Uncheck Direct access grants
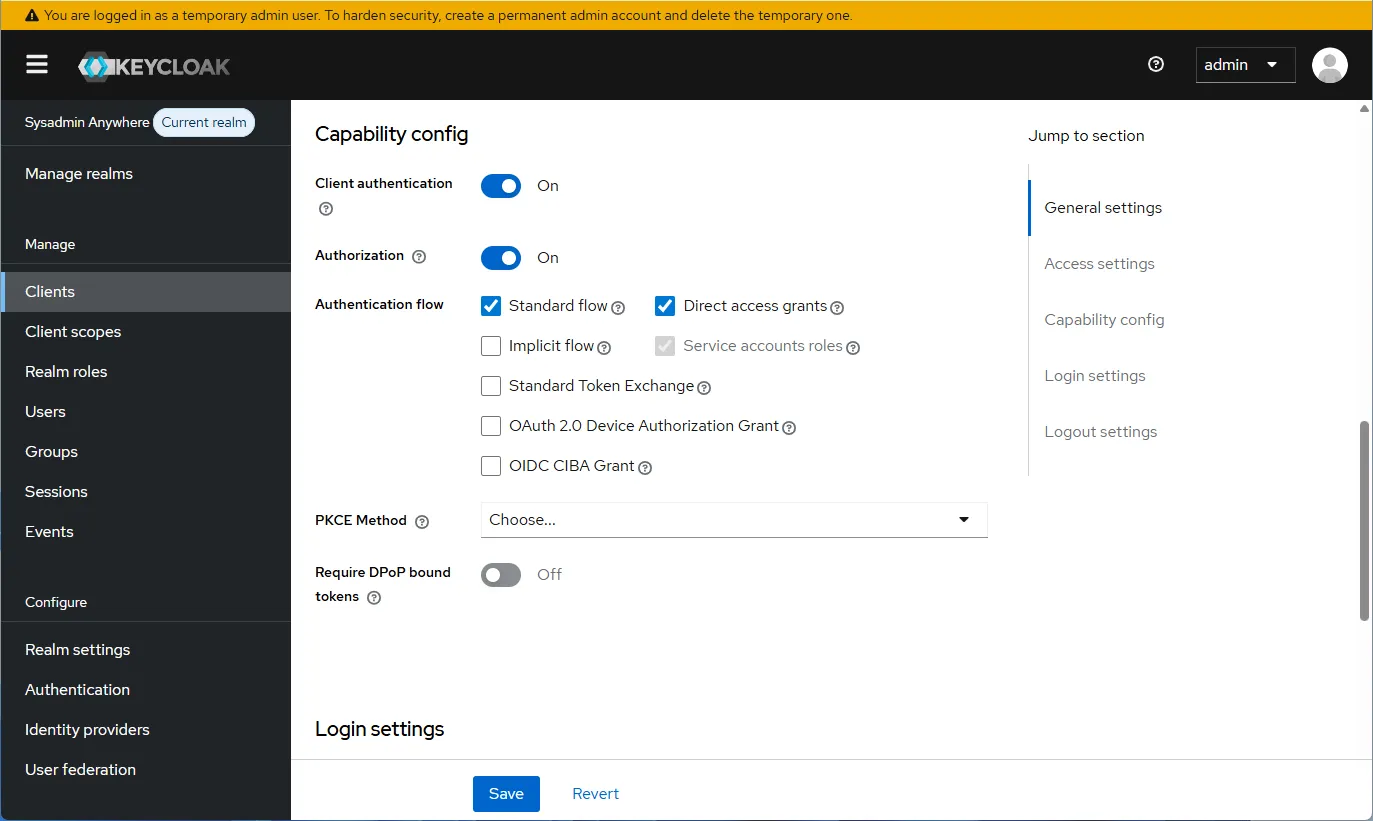 pyautogui.click(x=665, y=306)
